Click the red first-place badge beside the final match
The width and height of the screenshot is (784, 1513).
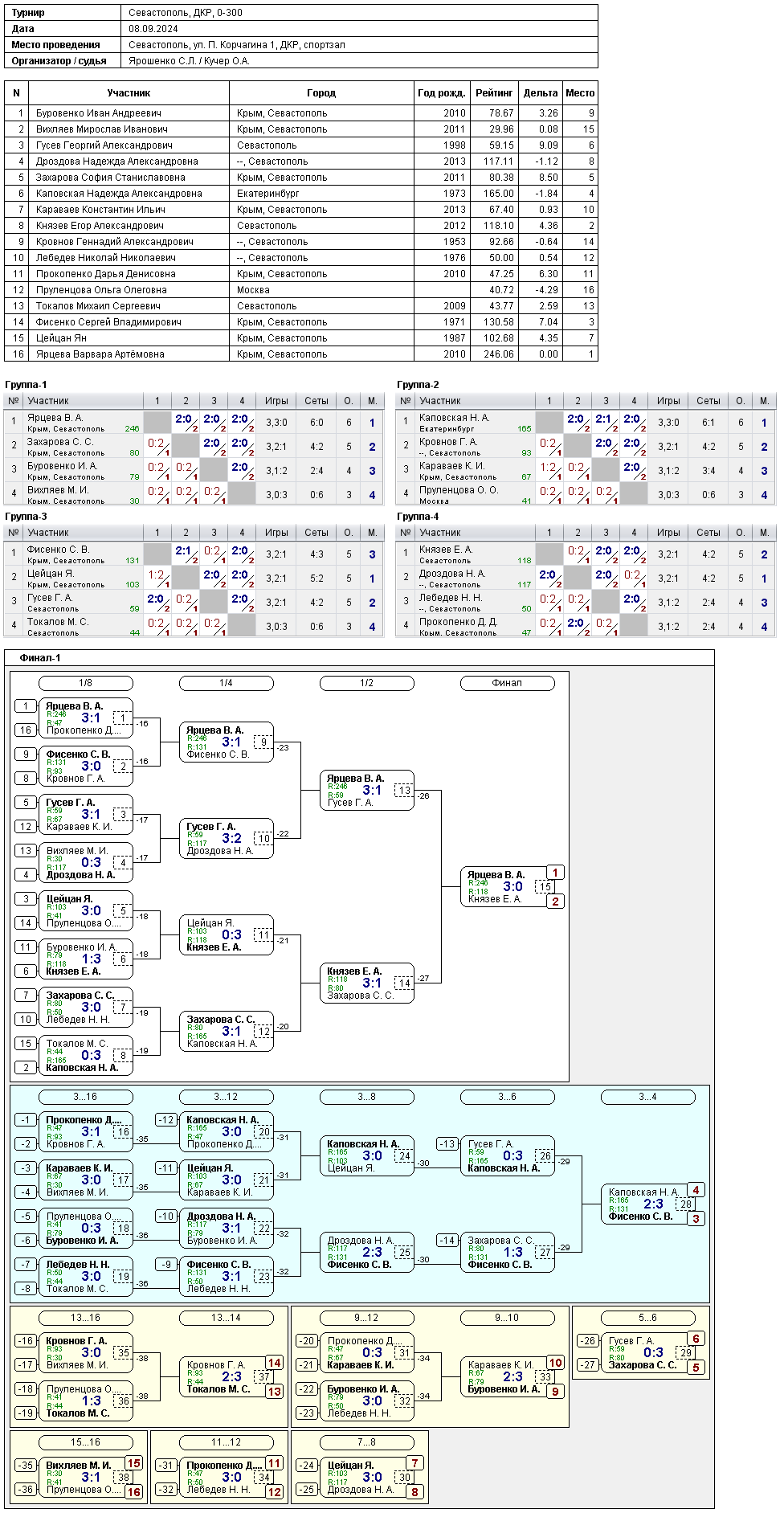[555, 873]
